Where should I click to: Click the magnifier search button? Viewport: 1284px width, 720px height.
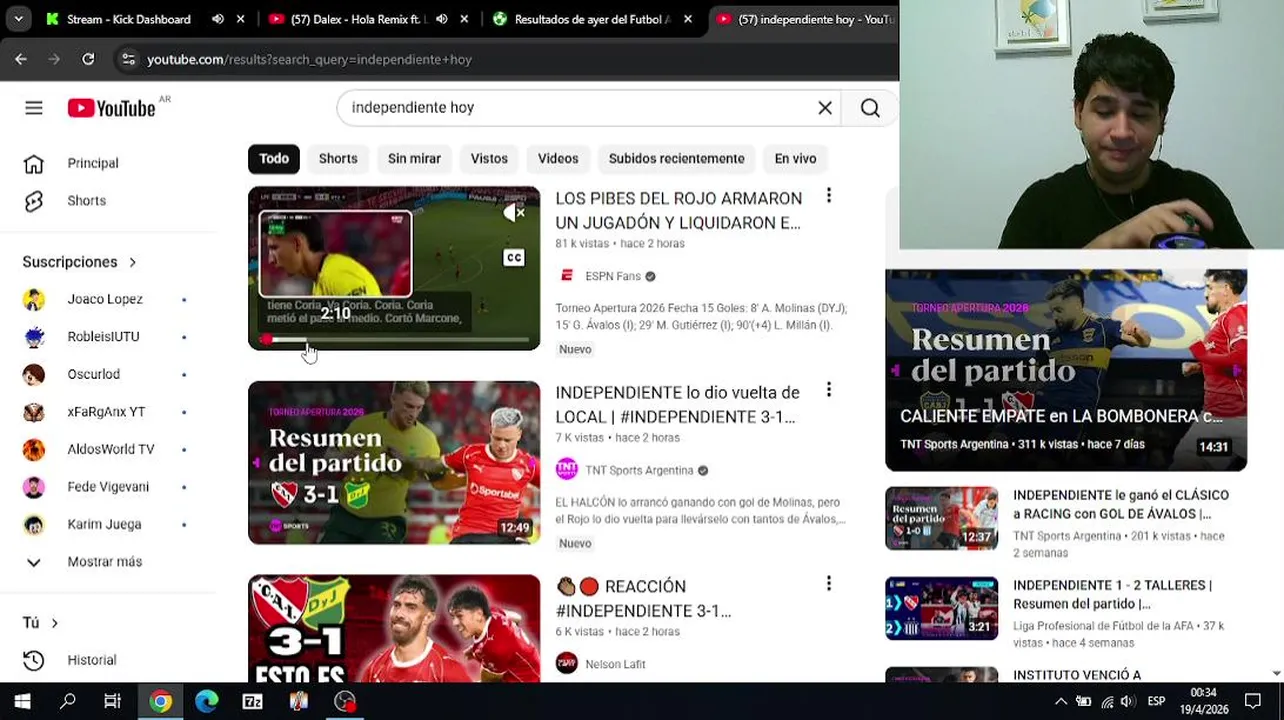pos(870,108)
